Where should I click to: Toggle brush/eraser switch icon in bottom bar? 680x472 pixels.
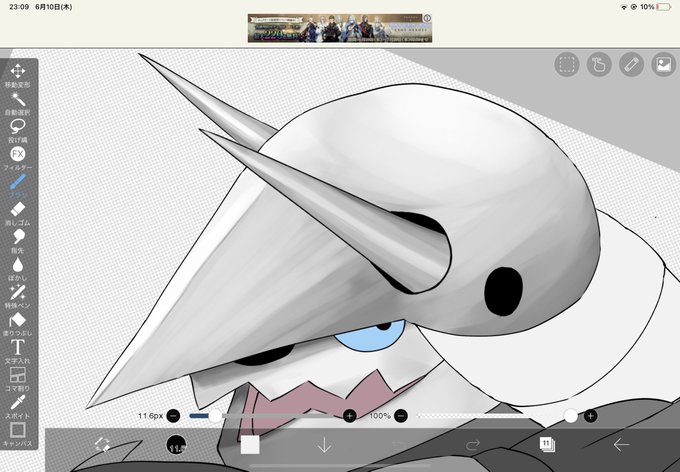coord(102,445)
